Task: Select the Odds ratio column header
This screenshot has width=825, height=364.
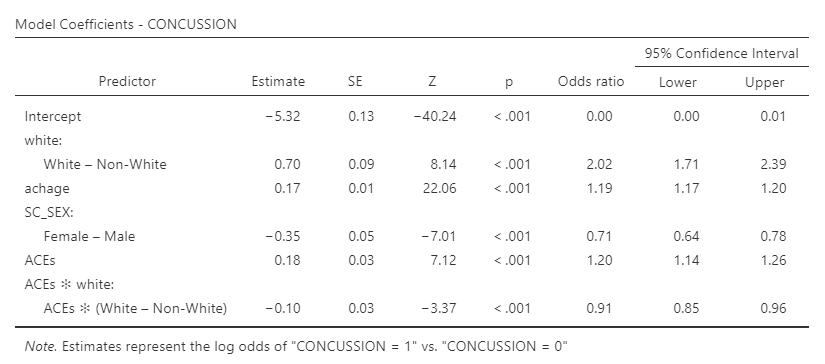Action: pos(591,82)
